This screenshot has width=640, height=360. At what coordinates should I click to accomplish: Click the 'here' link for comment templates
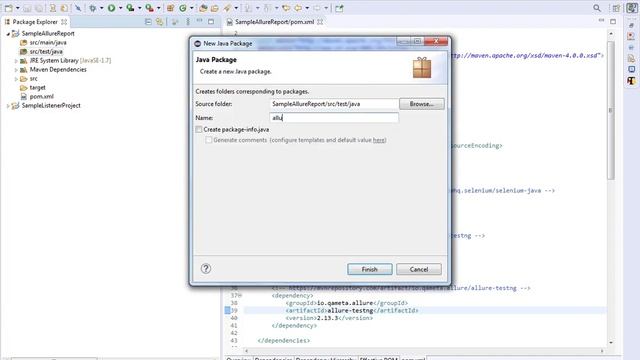point(379,140)
